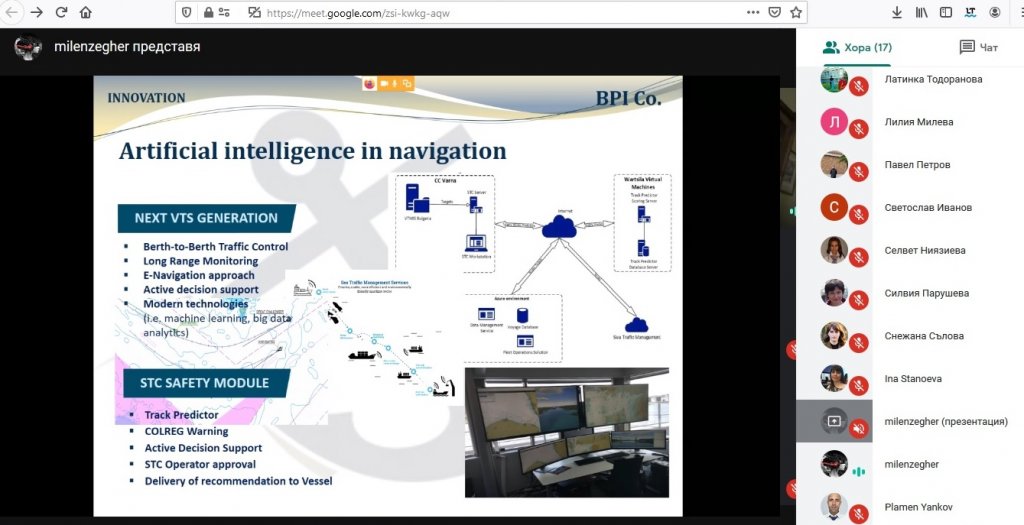The width and height of the screenshot is (1024, 525).
Task: Click Ina Stanoeva muted microphone icon
Action: pyautogui.click(x=859, y=385)
